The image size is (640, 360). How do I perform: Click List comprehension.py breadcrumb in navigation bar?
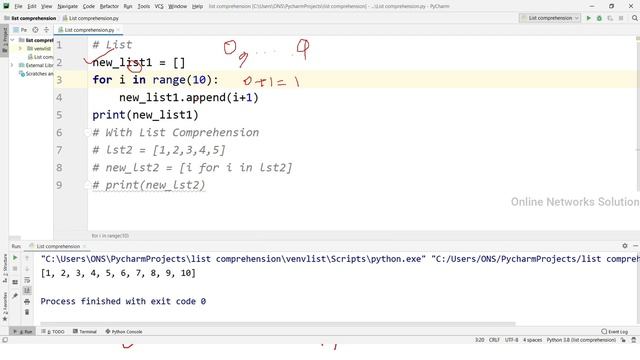91,18
